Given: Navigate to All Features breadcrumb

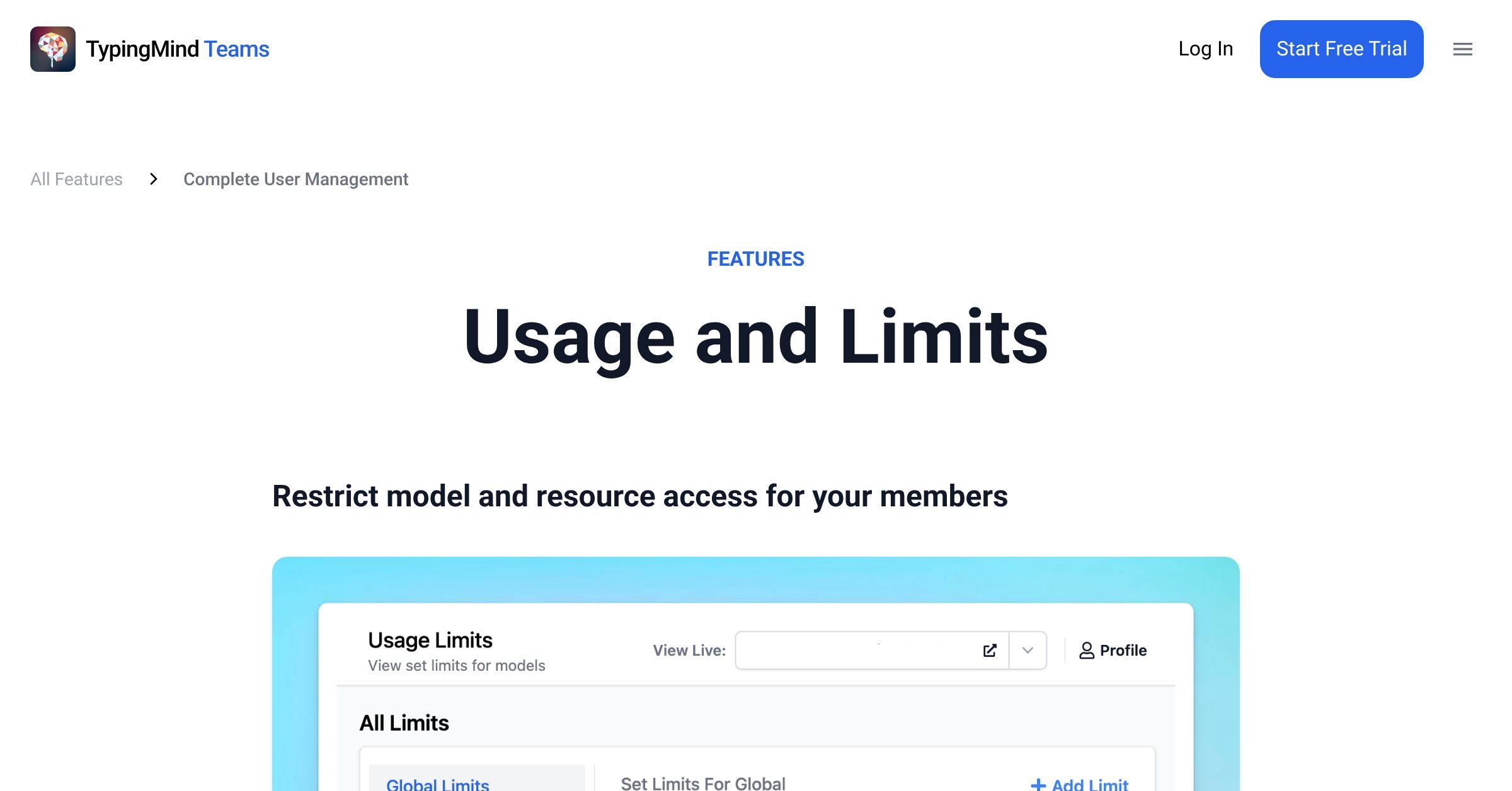Looking at the screenshot, I should click(76, 179).
